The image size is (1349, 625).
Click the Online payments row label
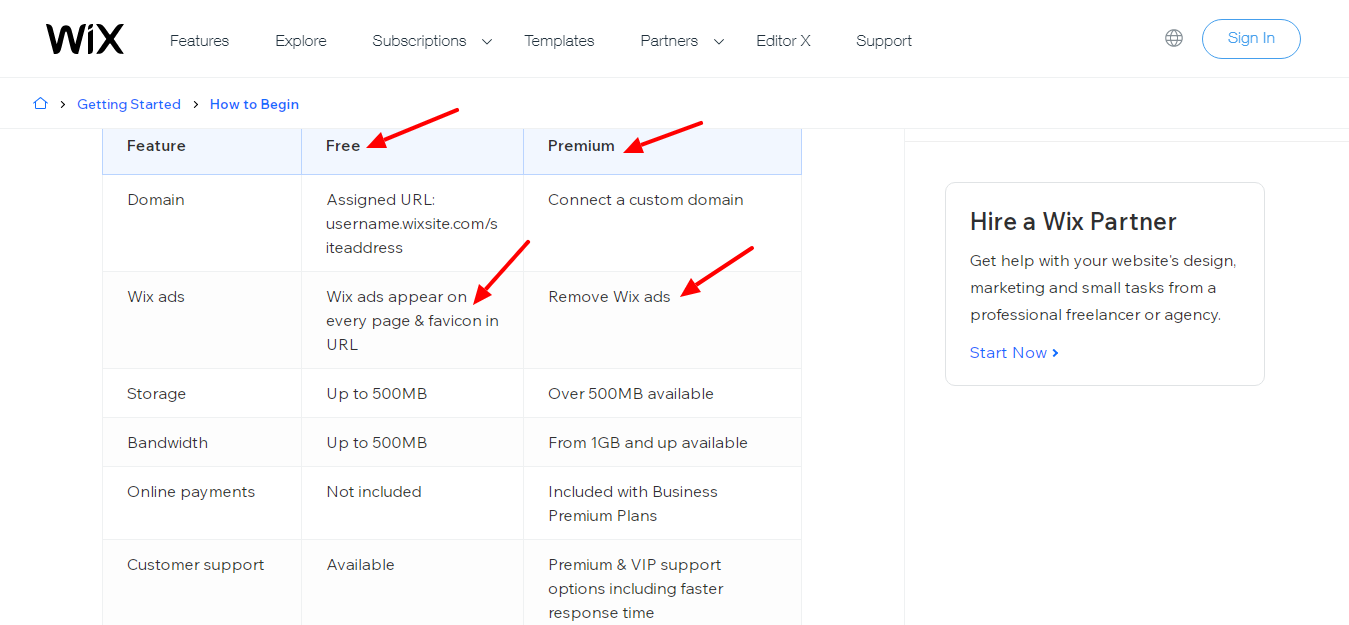click(x=190, y=491)
